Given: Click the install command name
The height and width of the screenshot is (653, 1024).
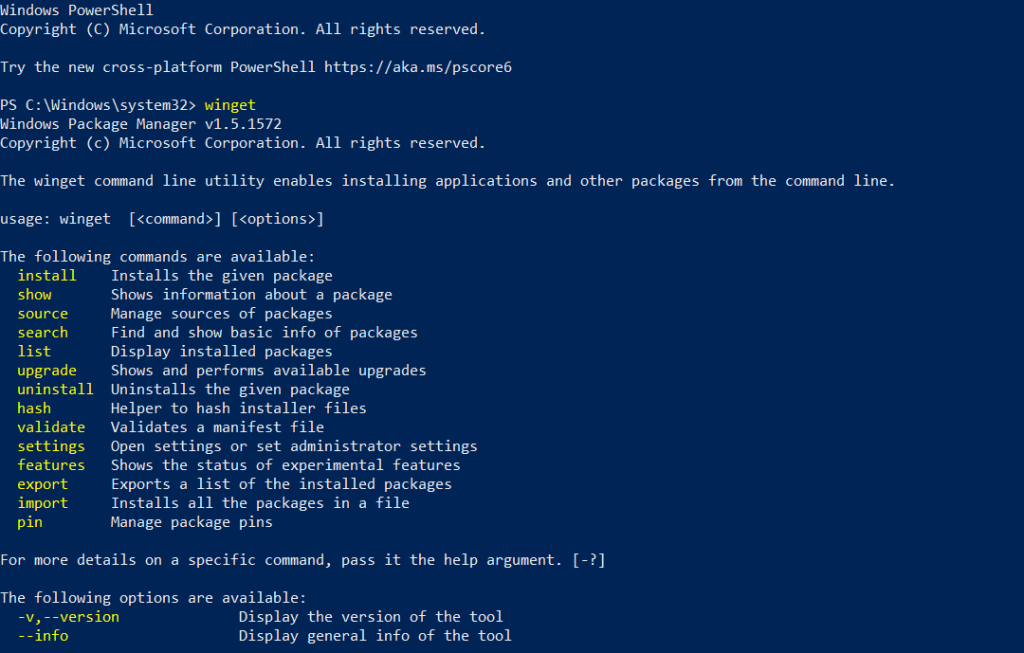Looking at the screenshot, I should pos(46,275).
